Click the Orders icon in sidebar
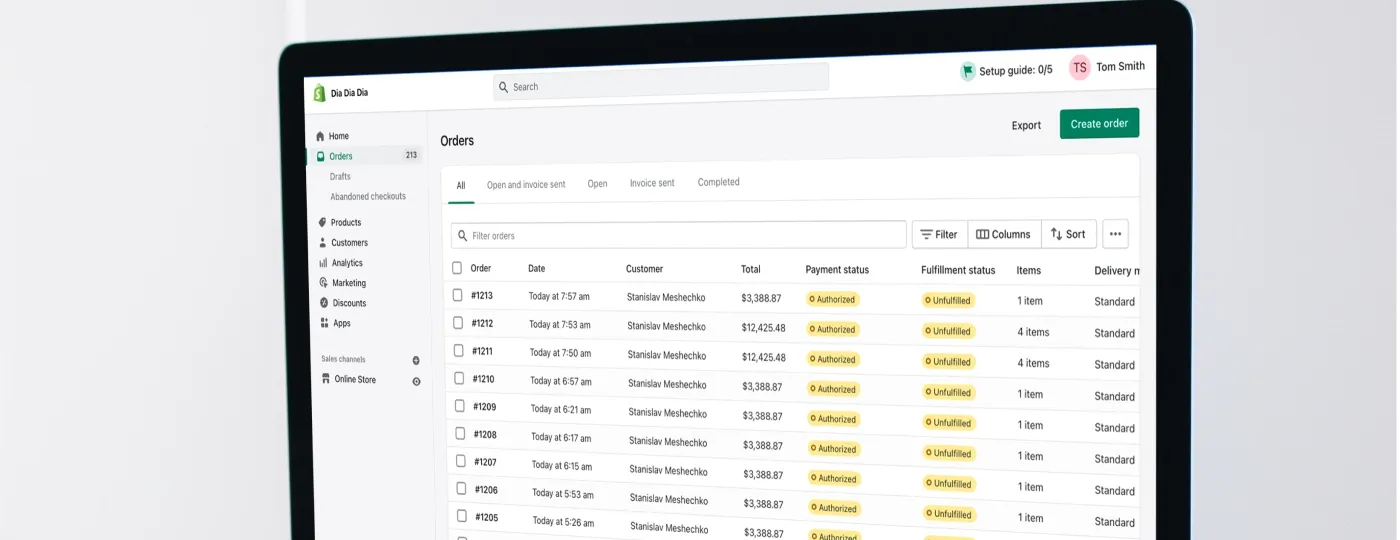Image resolution: width=1400 pixels, height=540 pixels. 320,156
